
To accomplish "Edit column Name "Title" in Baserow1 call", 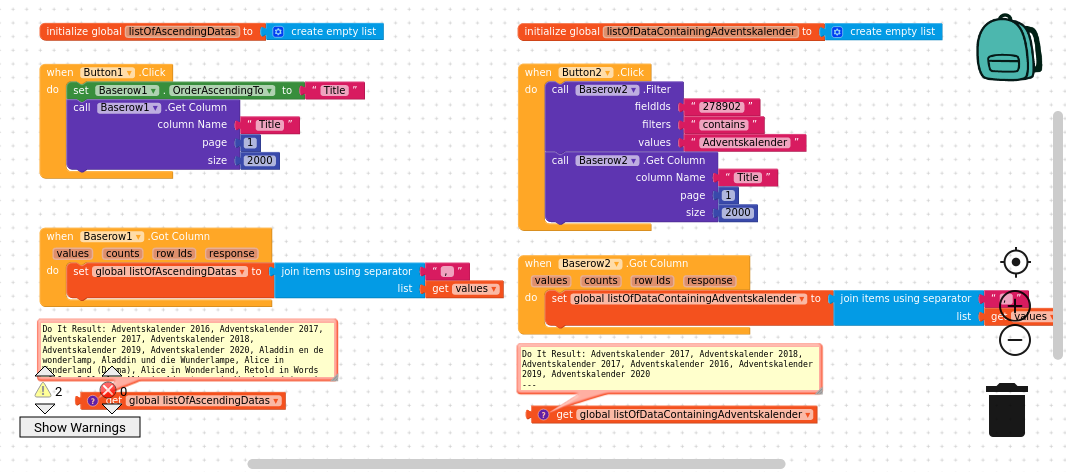I will pyautogui.click(x=270, y=124).
